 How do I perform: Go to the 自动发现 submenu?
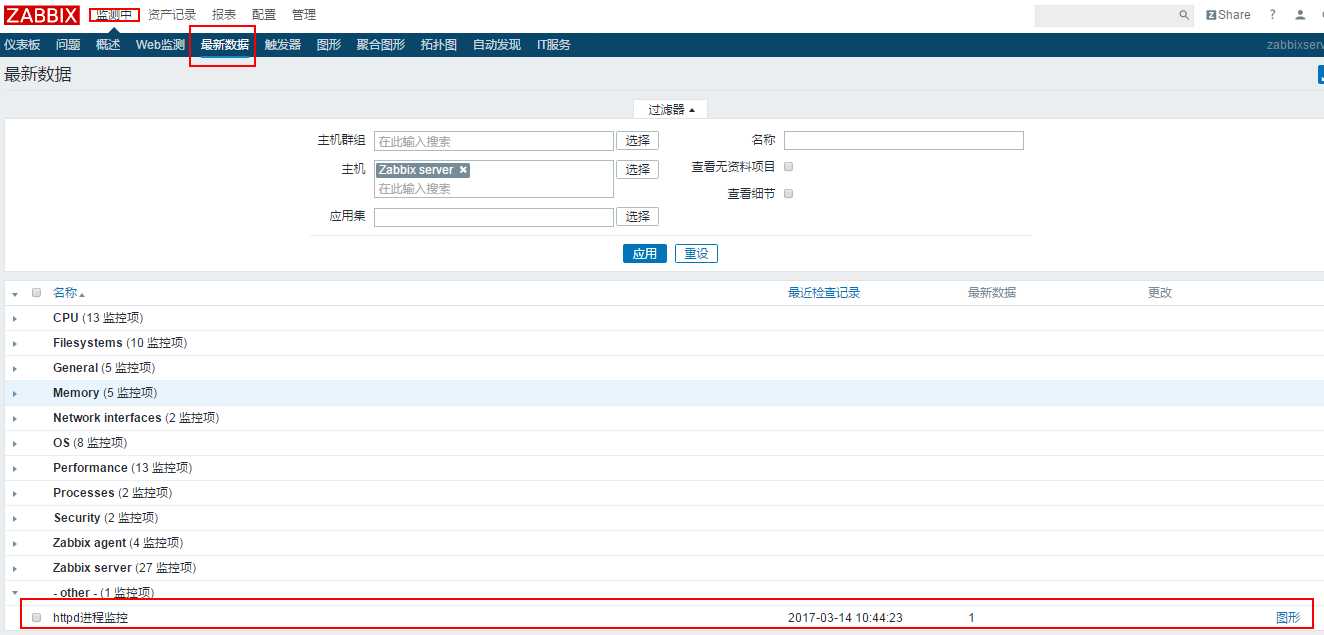coord(497,45)
